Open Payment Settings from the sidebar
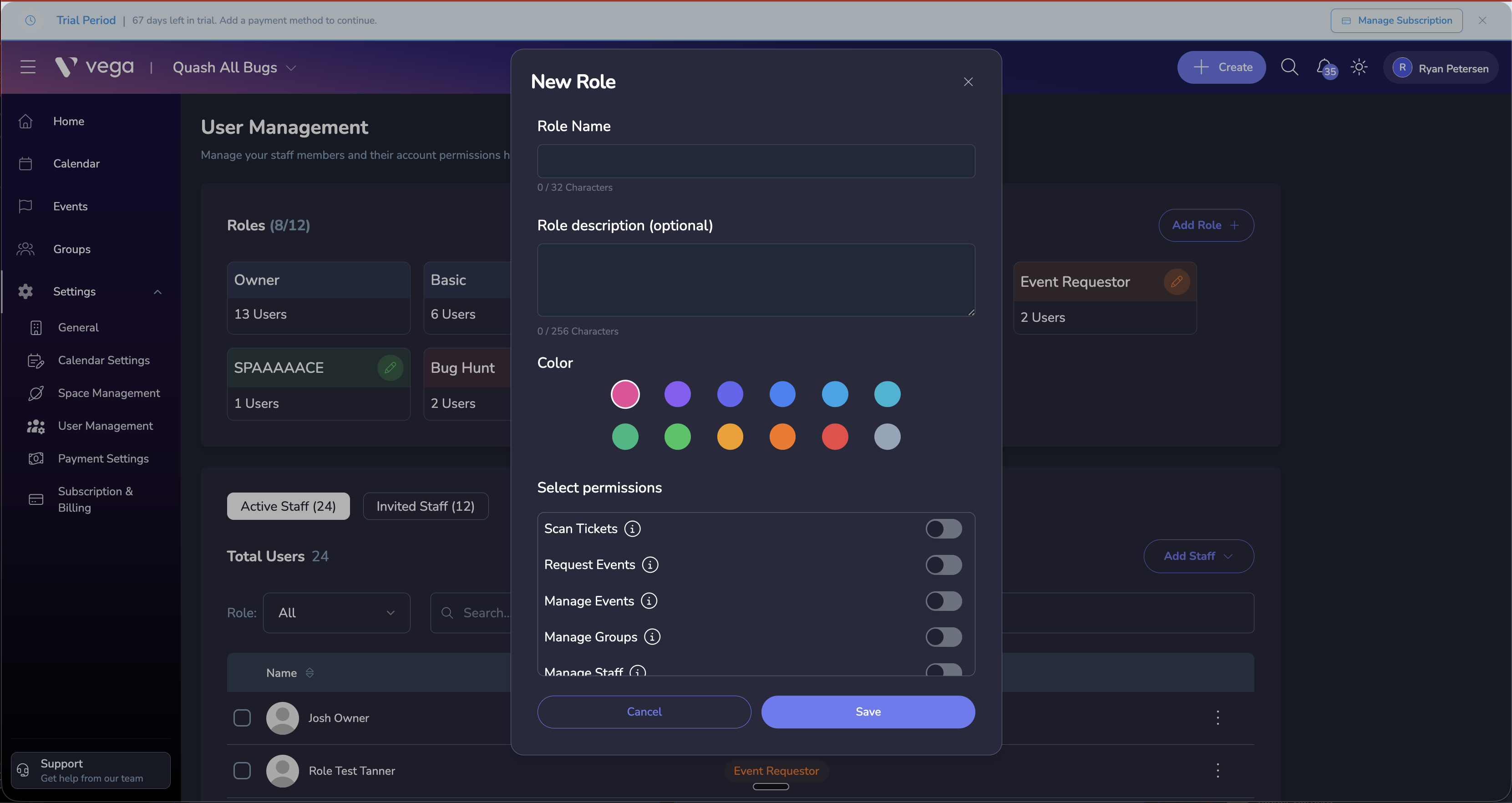Viewport: 1512px width, 803px height. [103, 458]
